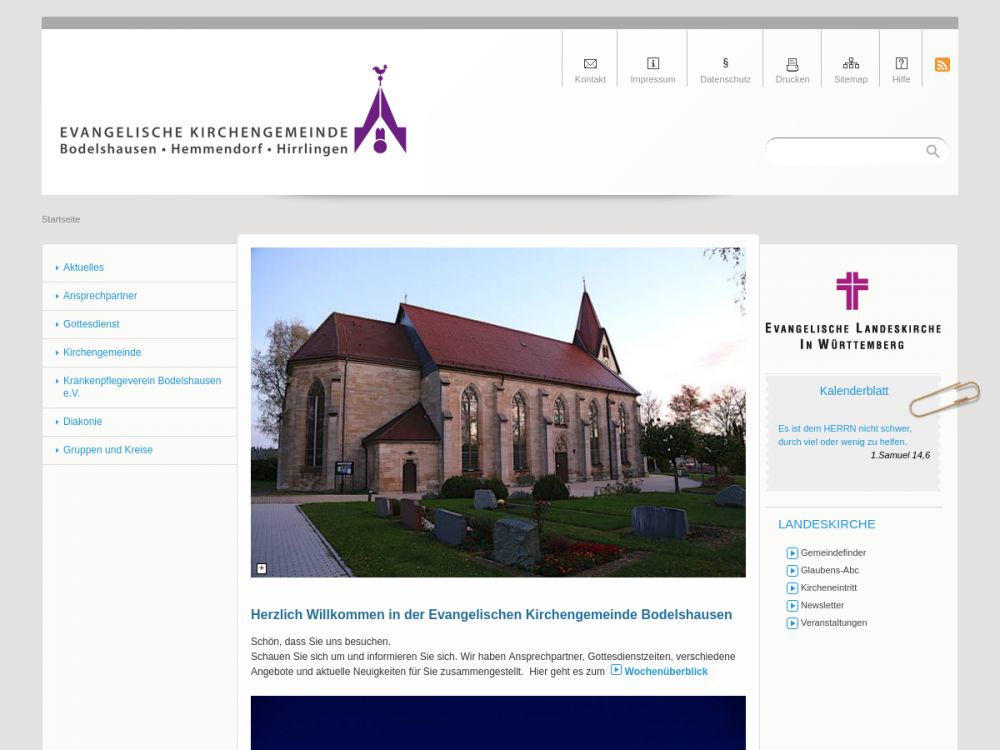Click the magnifying glass search icon
The height and width of the screenshot is (750, 1000).
tap(932, 151)
